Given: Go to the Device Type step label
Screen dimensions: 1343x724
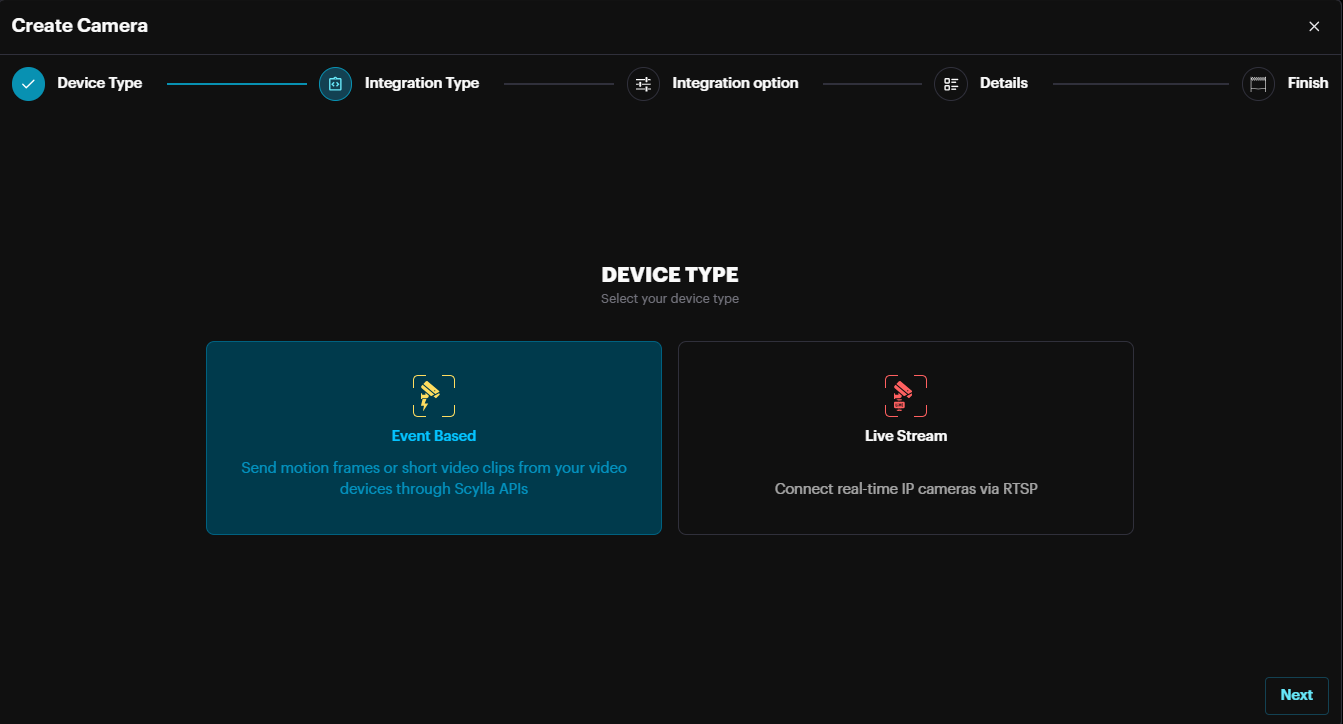Looking at the screenshot, I should click(x=99, y=83).
